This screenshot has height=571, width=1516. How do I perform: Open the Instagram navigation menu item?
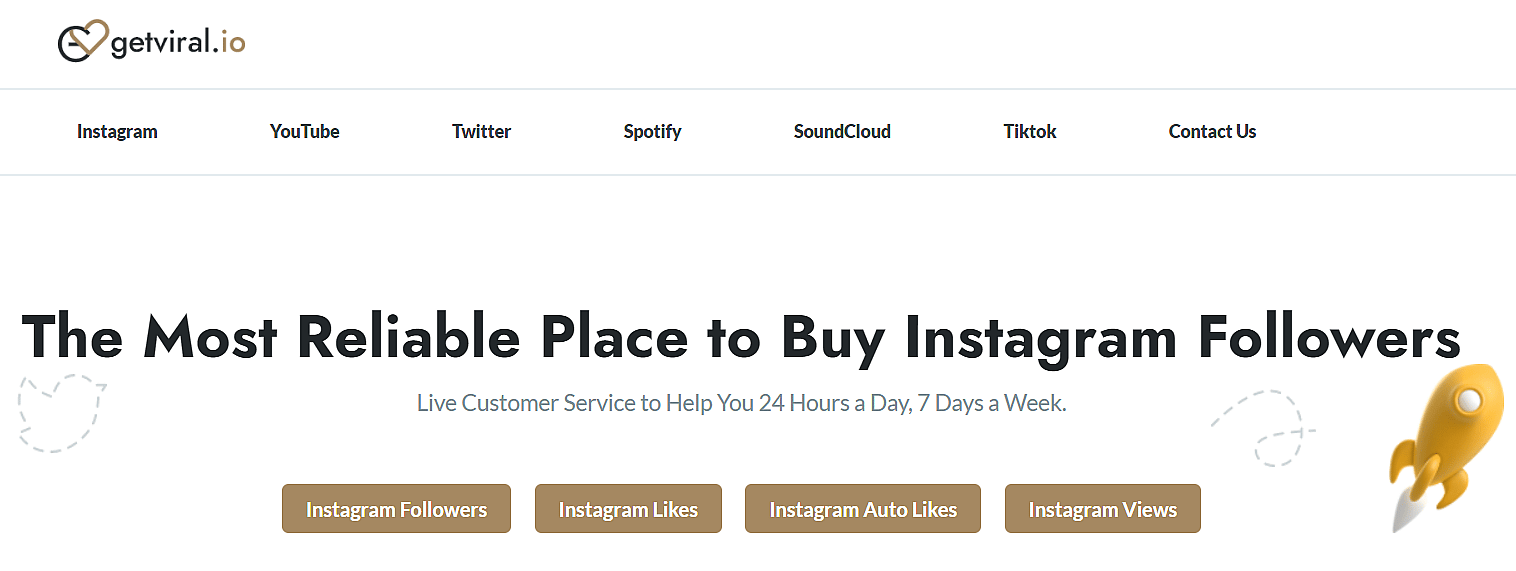(x=117, y=132)
